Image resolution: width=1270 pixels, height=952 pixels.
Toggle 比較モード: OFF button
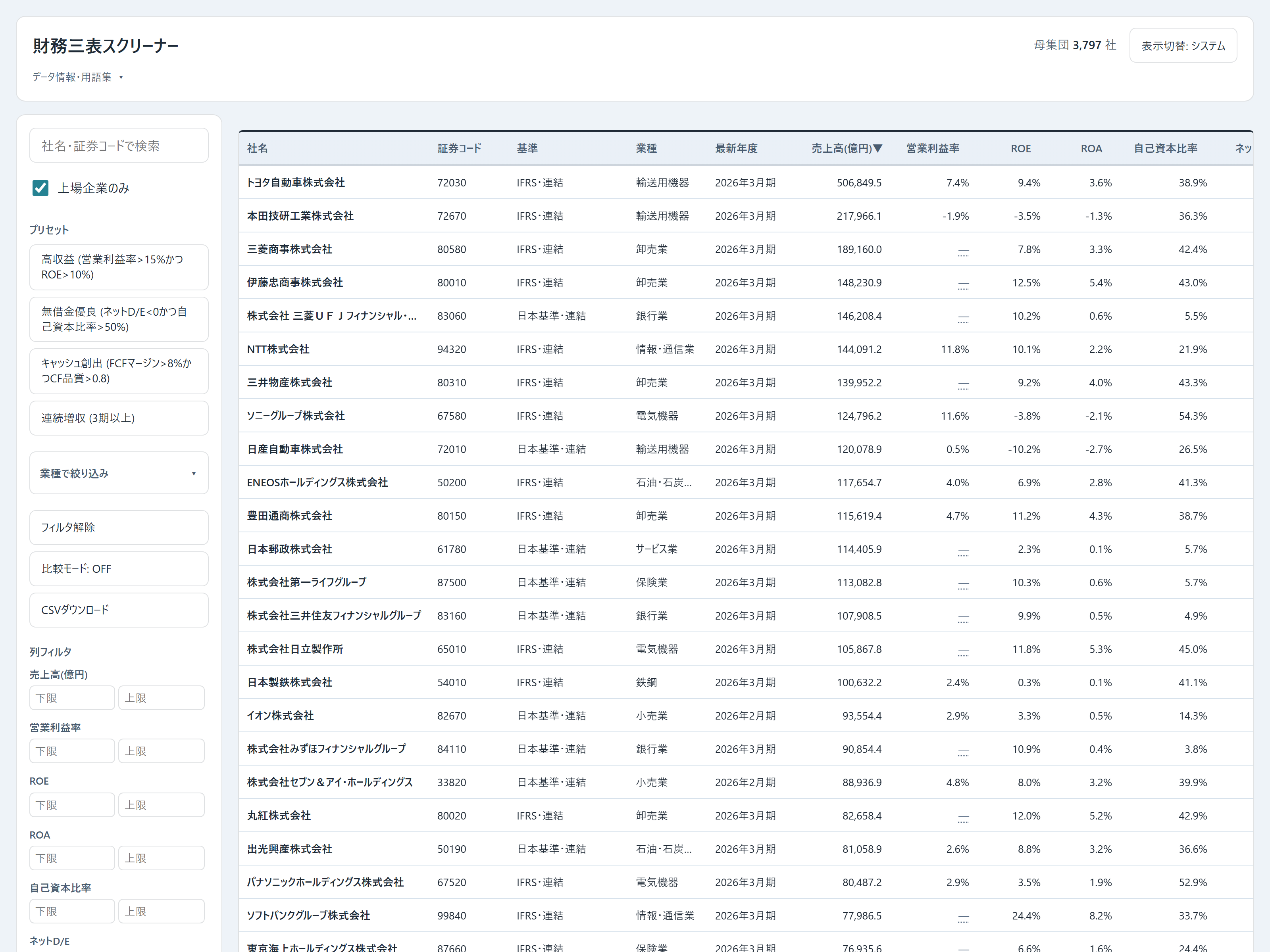(x=119, y=569)
